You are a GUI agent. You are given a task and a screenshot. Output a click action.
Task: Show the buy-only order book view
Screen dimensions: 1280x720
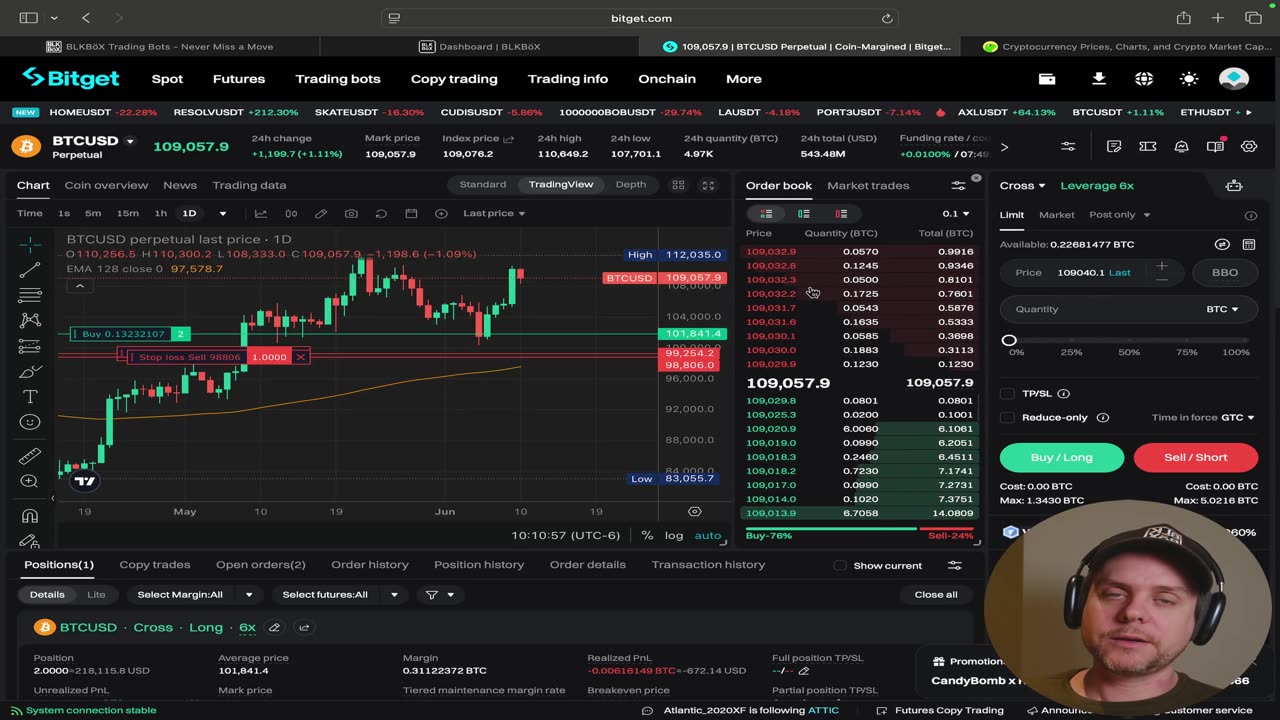804,213
